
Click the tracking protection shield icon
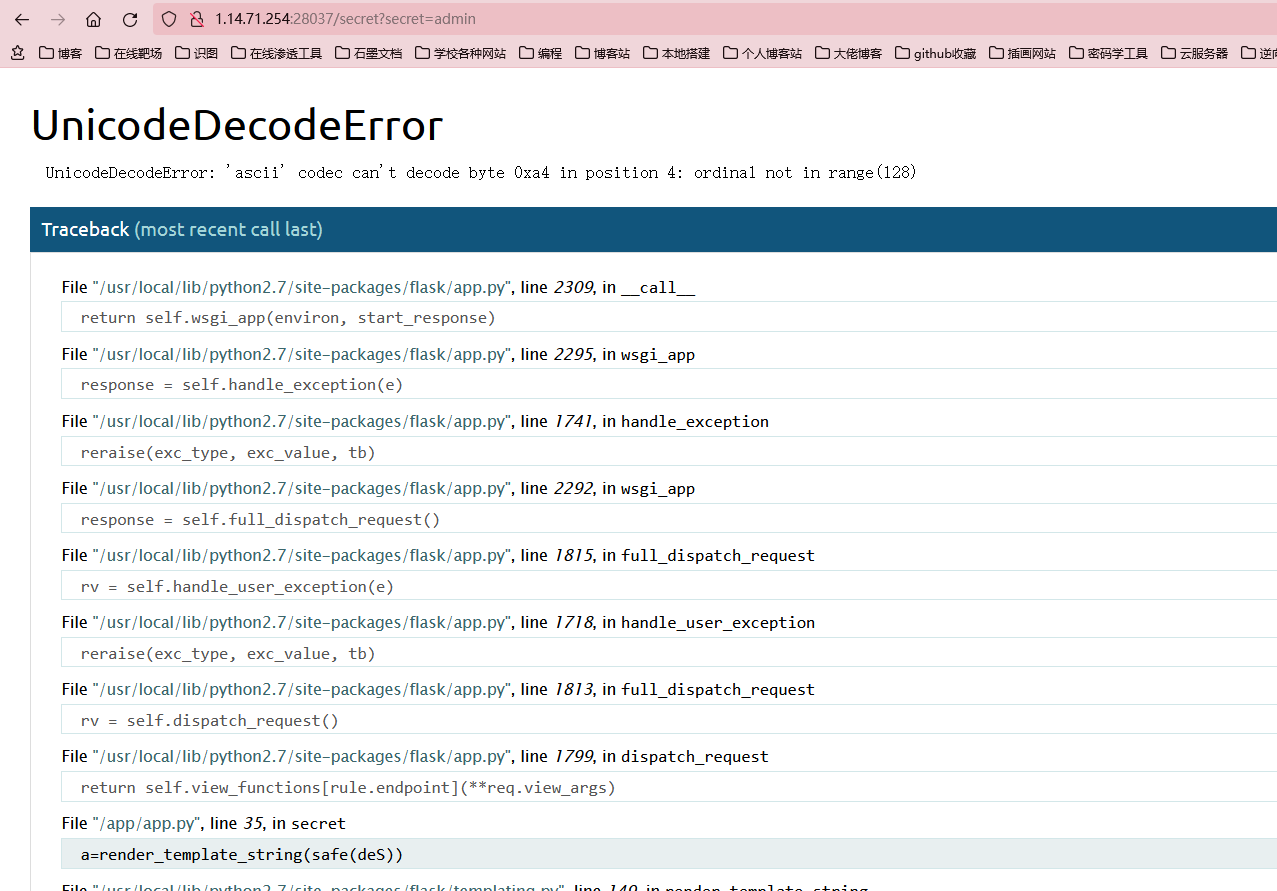tap(169, 19)
